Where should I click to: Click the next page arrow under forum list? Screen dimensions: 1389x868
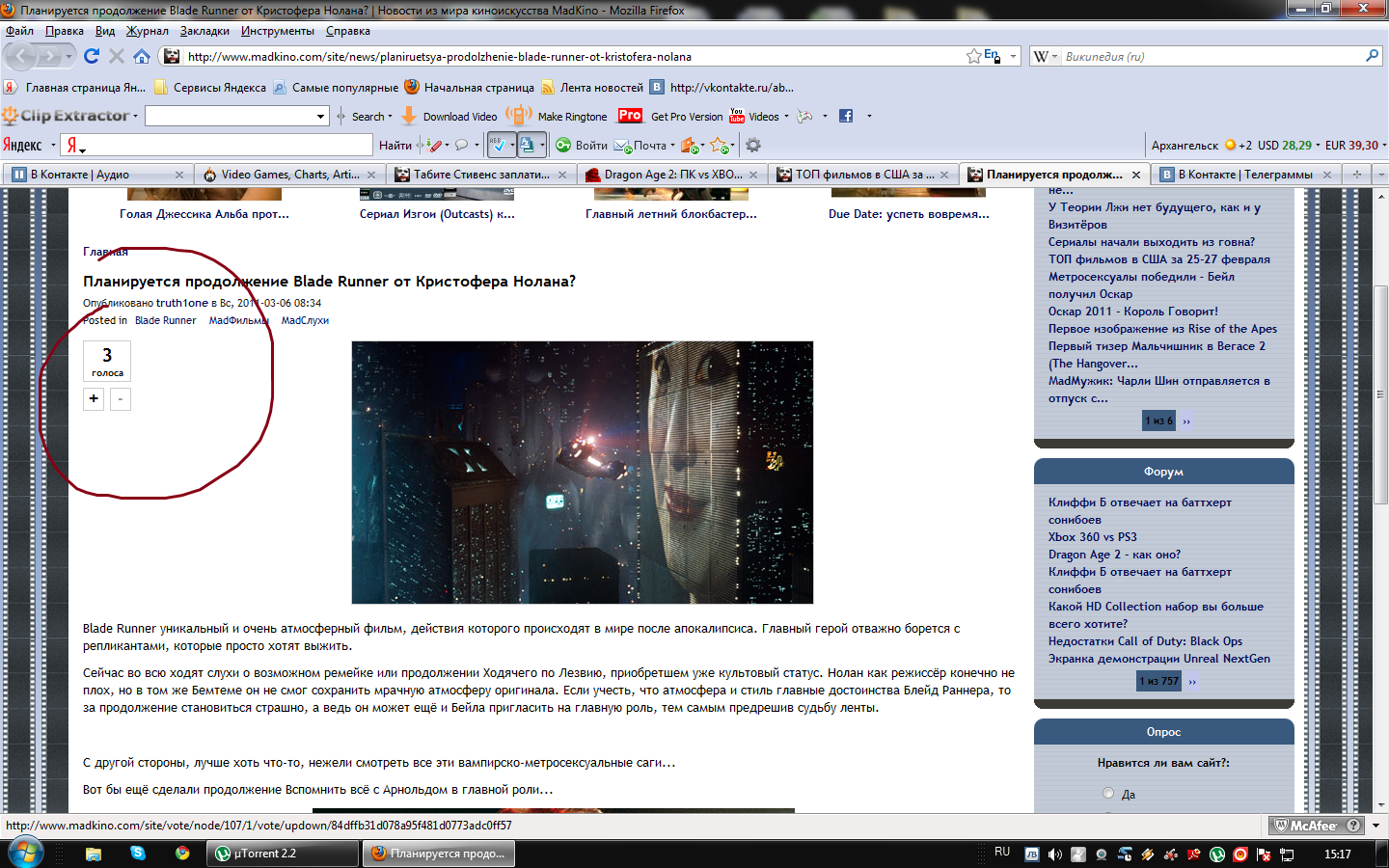pyautogui.click(x=1192, y=681)
